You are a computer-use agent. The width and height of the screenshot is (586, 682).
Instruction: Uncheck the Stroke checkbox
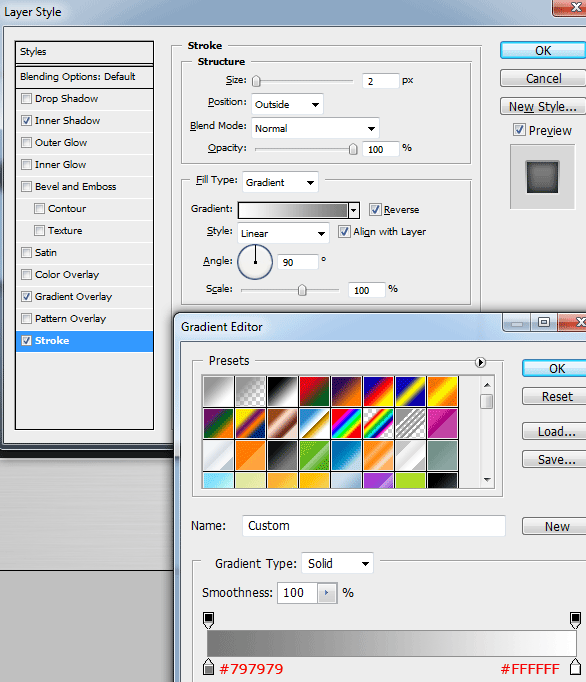27,341
